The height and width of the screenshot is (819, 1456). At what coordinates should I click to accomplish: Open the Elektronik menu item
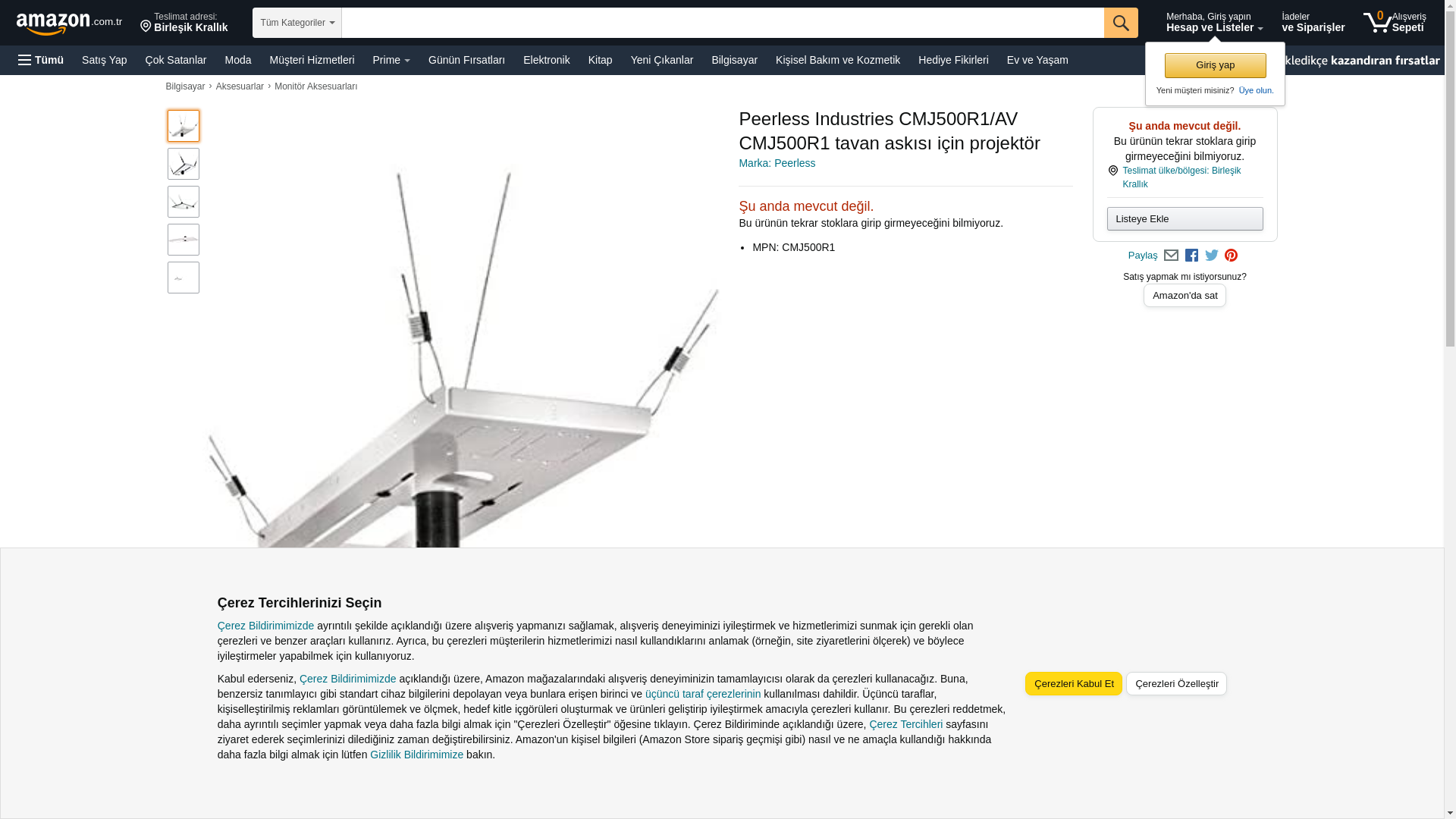click(x=546, y=60)
